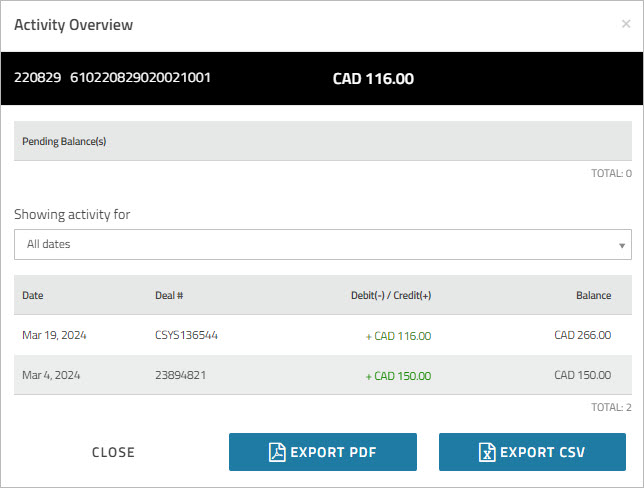The image size is (644, 488).
Task: Click the Mar 4, 2024 date cell
Action: click(51, 375)
